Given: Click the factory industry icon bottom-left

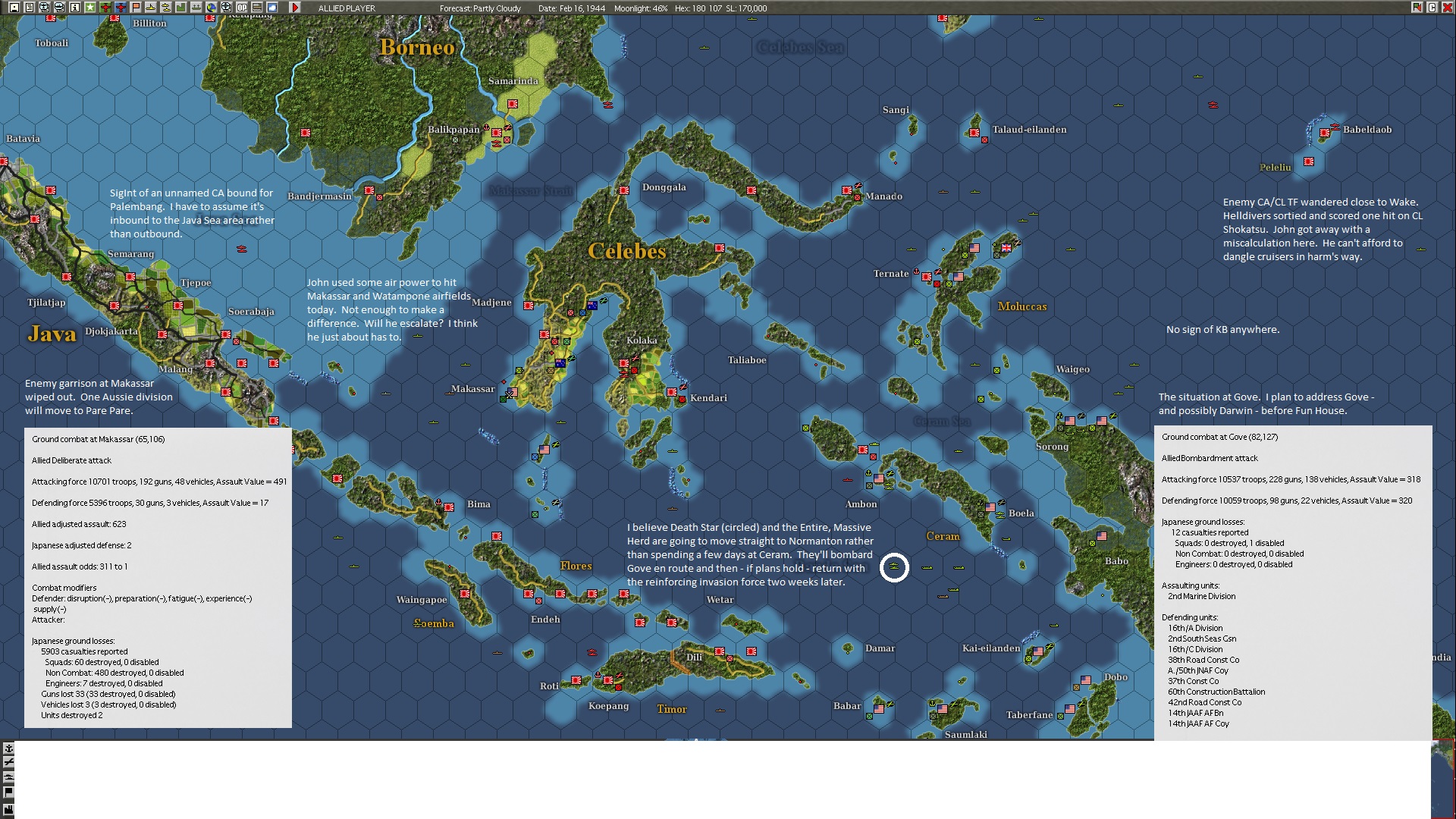Looking at the screenshot, I should click(8, 810).
